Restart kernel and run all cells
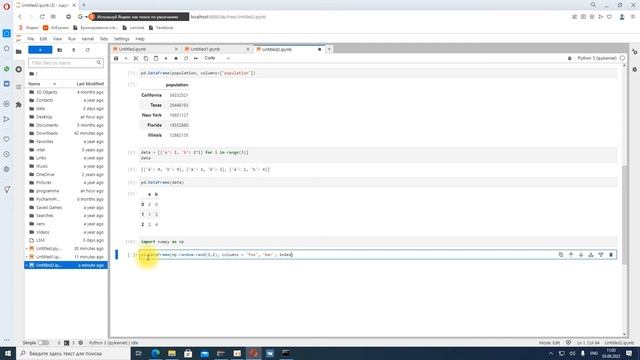Image resolution: width=640 pixels, height=360 pixels. (x=196, y=58)
